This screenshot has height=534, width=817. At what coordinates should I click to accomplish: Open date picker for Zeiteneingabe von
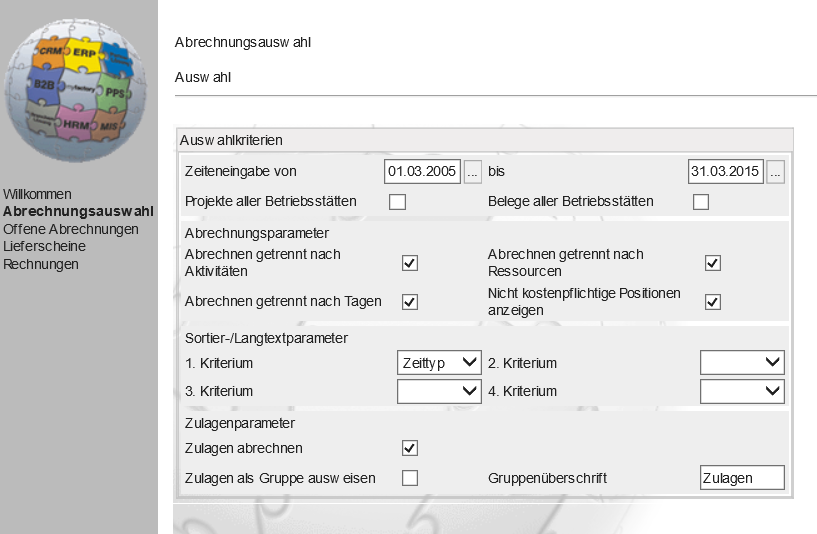click(474, 172)
